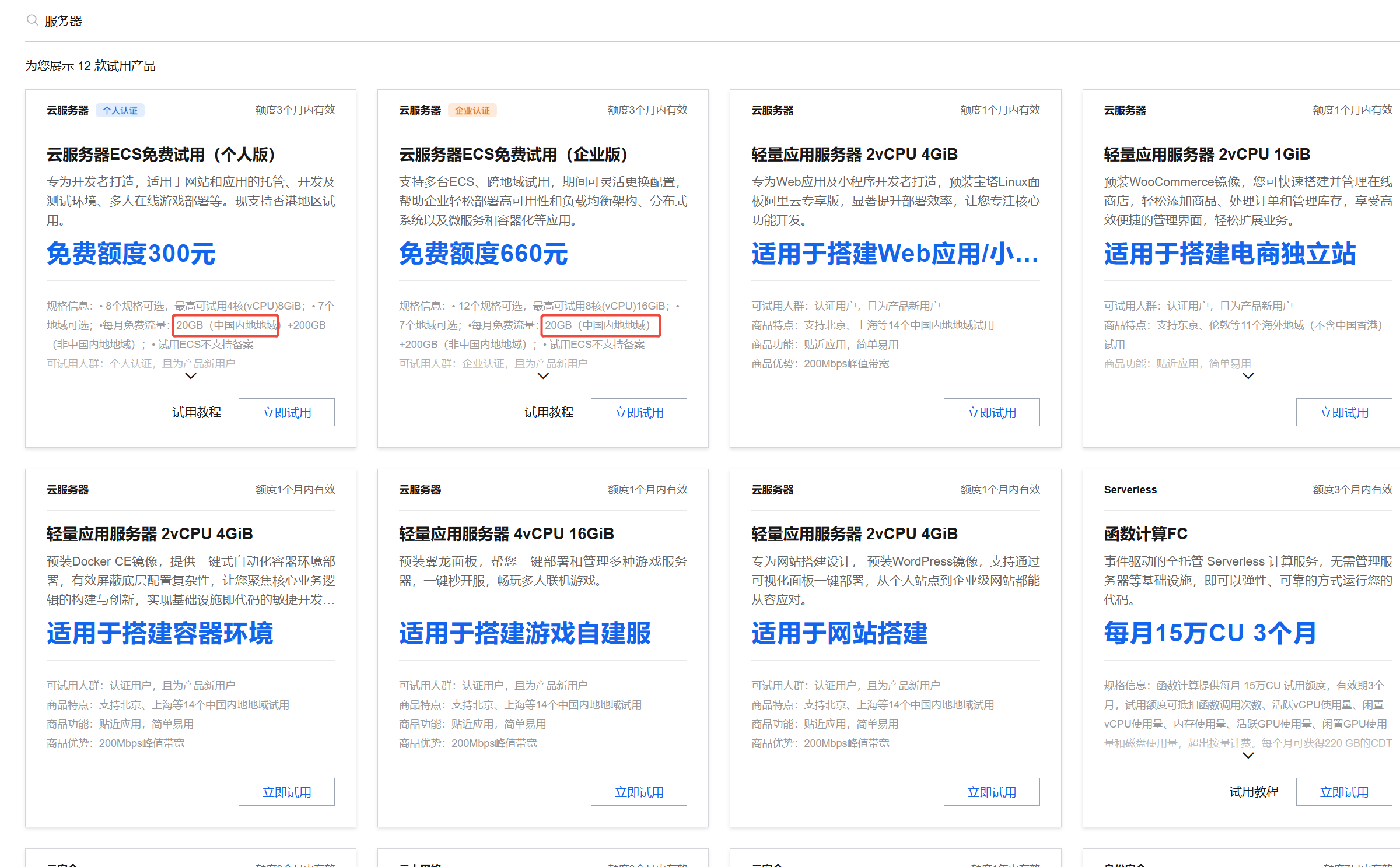
Task: Click the 个人认证 tag badge
Action: [x=120, y=110]
